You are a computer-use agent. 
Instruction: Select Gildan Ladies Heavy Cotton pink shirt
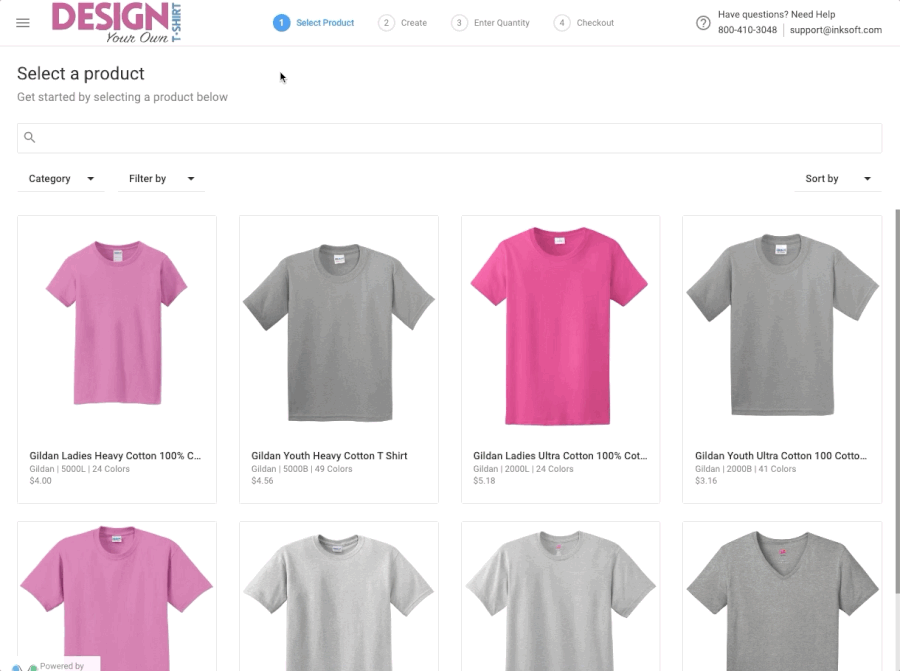[x=117, y=328]
